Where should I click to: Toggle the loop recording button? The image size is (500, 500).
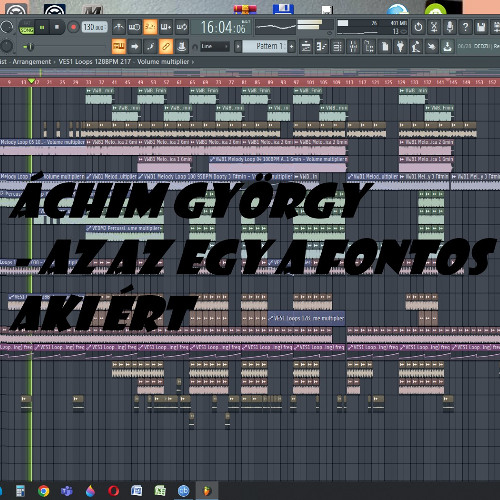[182, 27]
